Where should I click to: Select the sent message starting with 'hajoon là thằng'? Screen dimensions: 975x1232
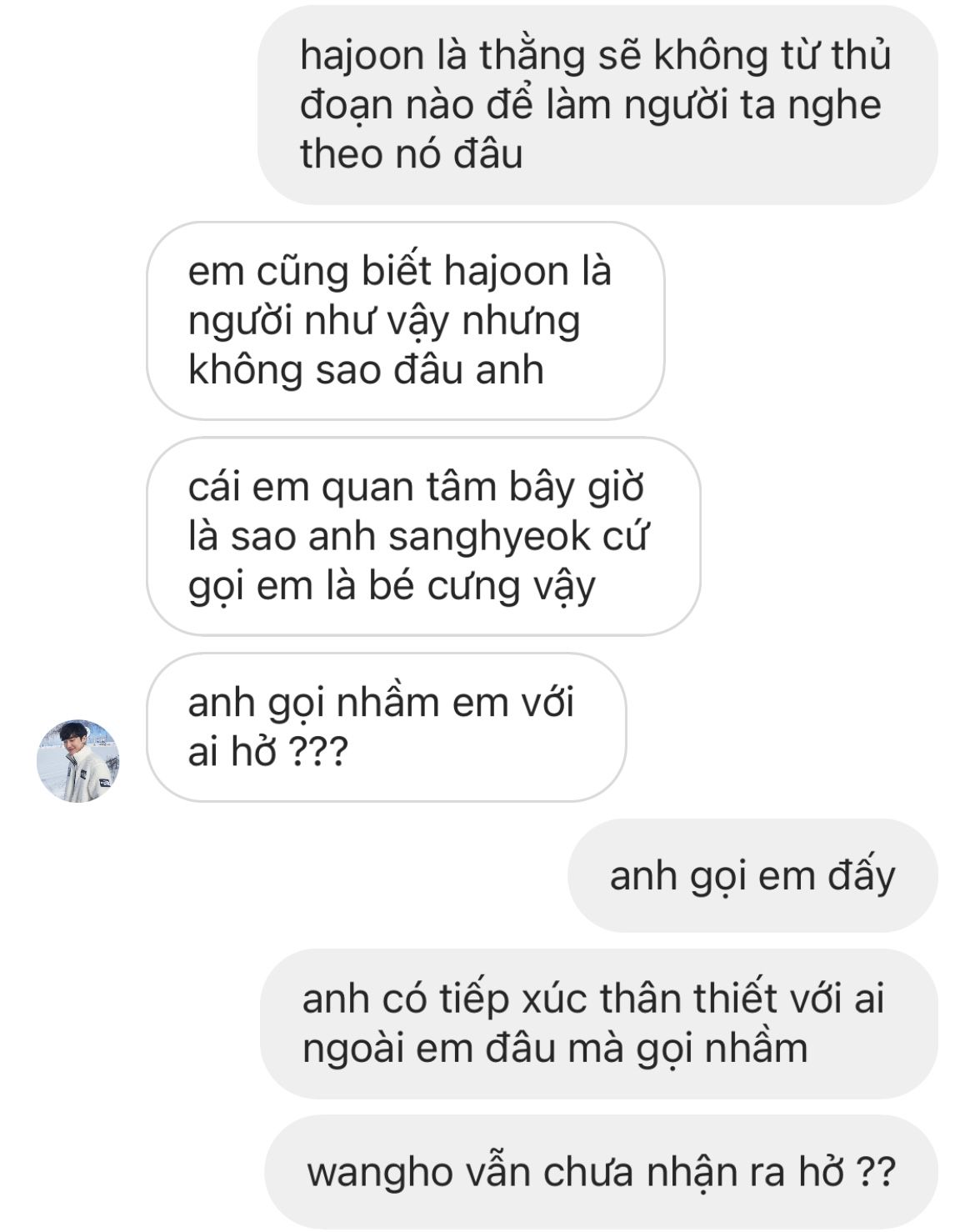click(597, 105)
